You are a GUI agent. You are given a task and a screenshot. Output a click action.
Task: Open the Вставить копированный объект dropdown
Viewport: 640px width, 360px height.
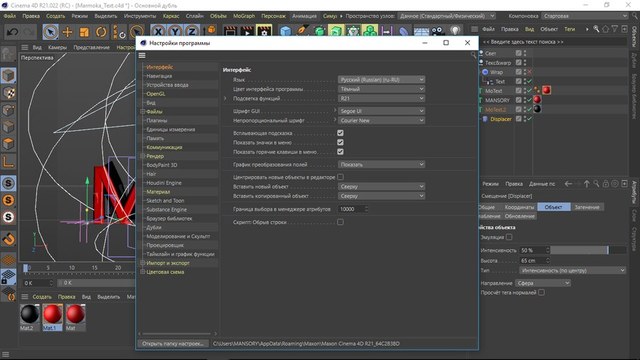pos(381,196)
